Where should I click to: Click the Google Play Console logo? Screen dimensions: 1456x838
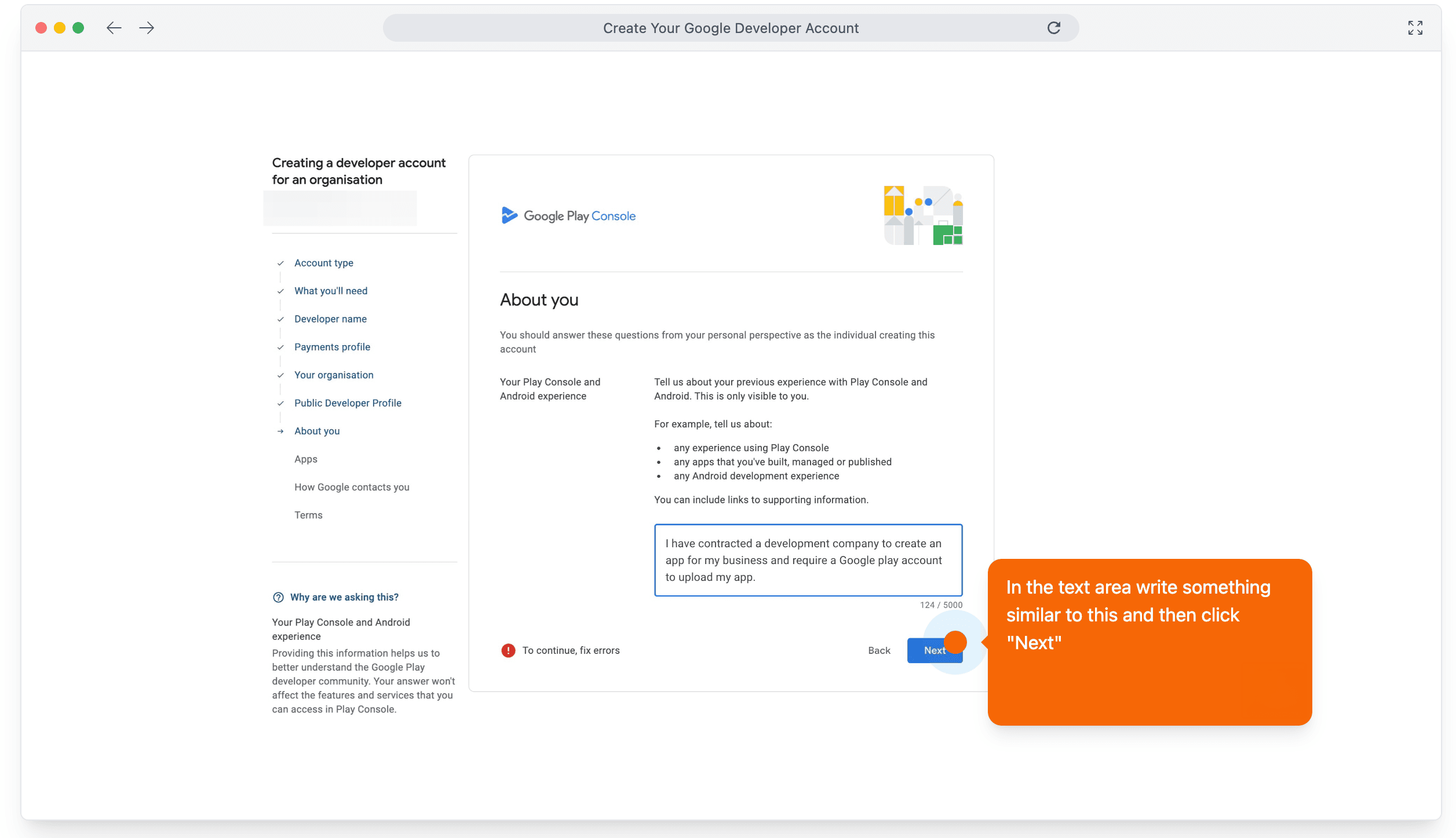(568, 215)
